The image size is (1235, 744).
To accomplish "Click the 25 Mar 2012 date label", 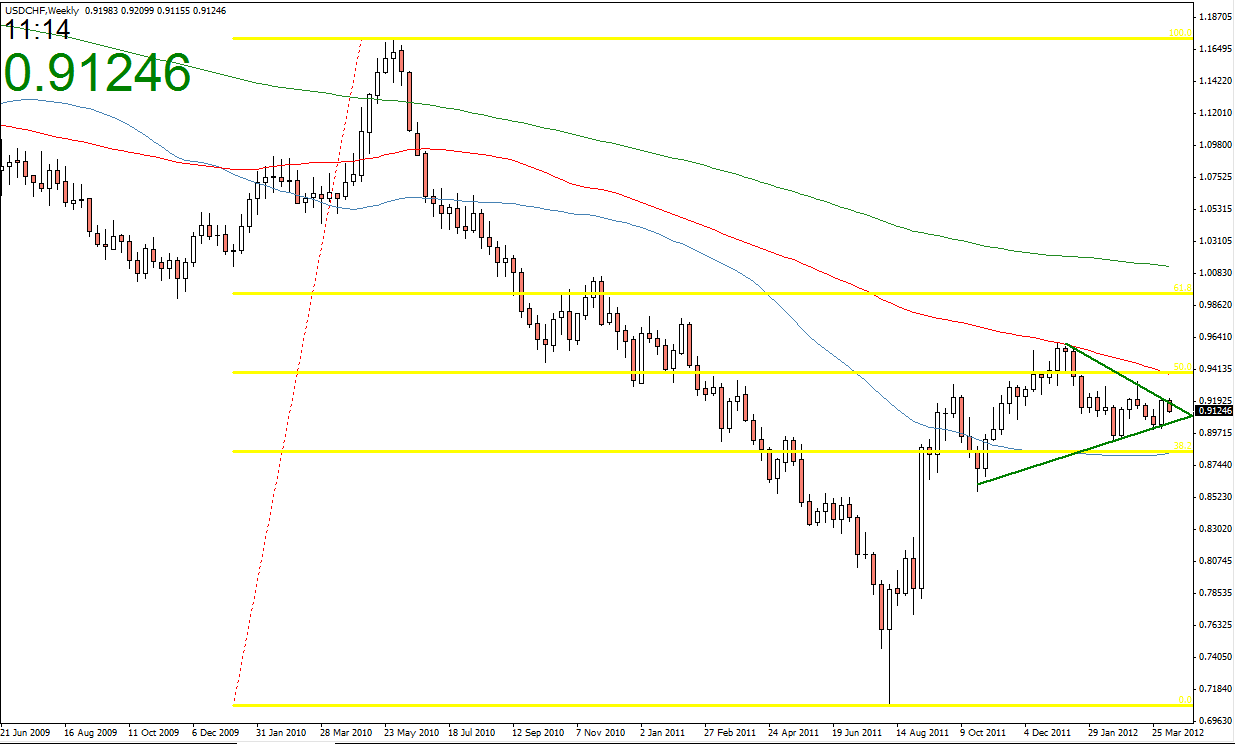I will pyautogui.click(x=1178, y=733).
